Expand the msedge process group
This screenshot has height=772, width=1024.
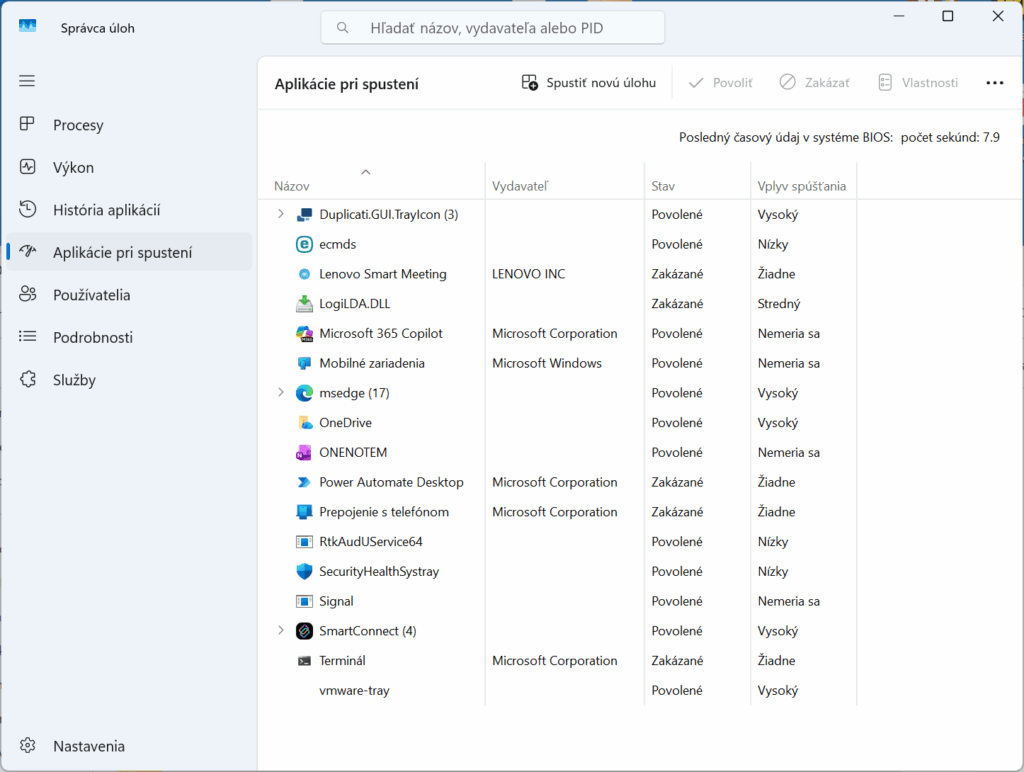point(280,393)
